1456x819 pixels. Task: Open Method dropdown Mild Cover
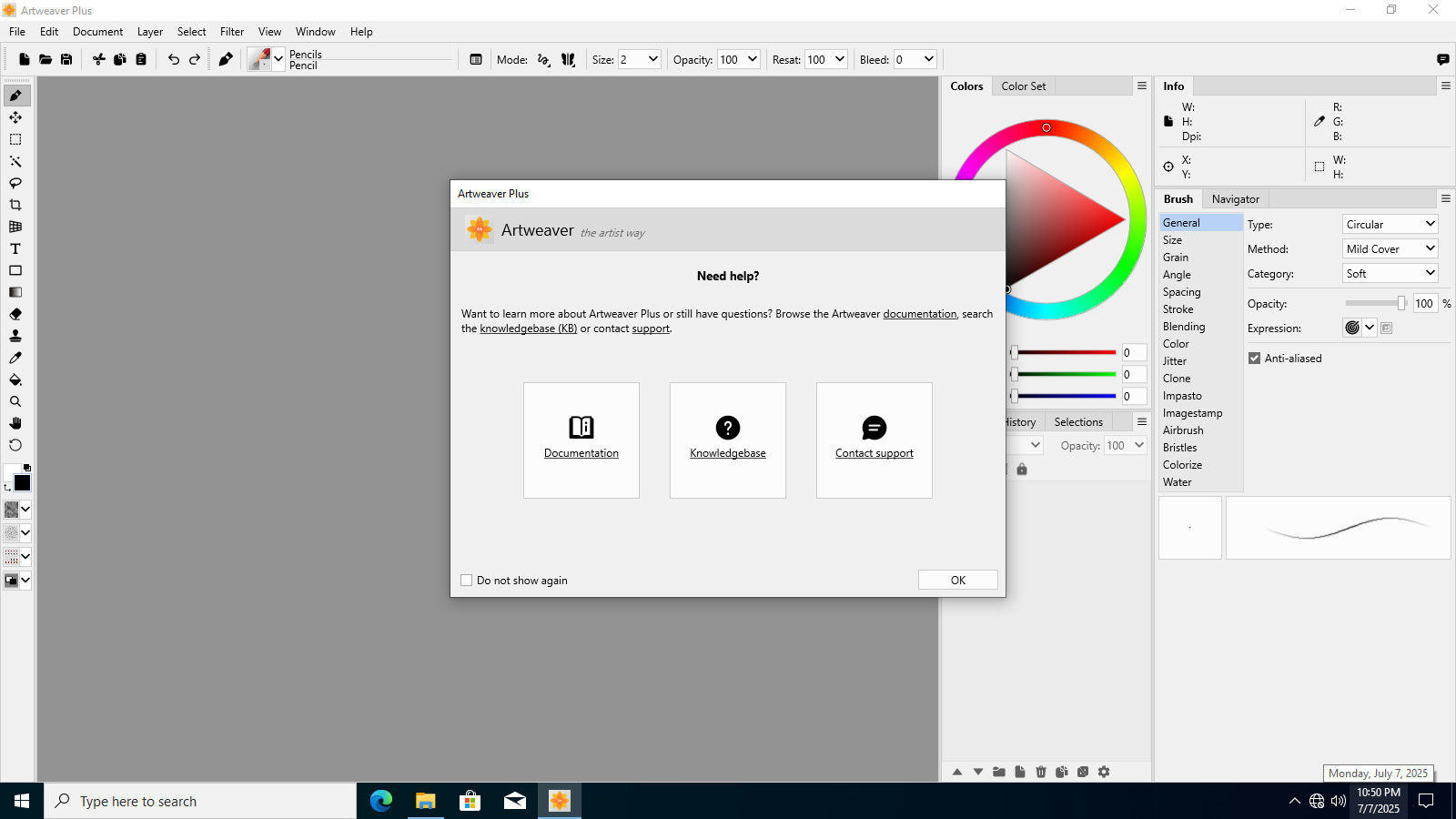1390,248
